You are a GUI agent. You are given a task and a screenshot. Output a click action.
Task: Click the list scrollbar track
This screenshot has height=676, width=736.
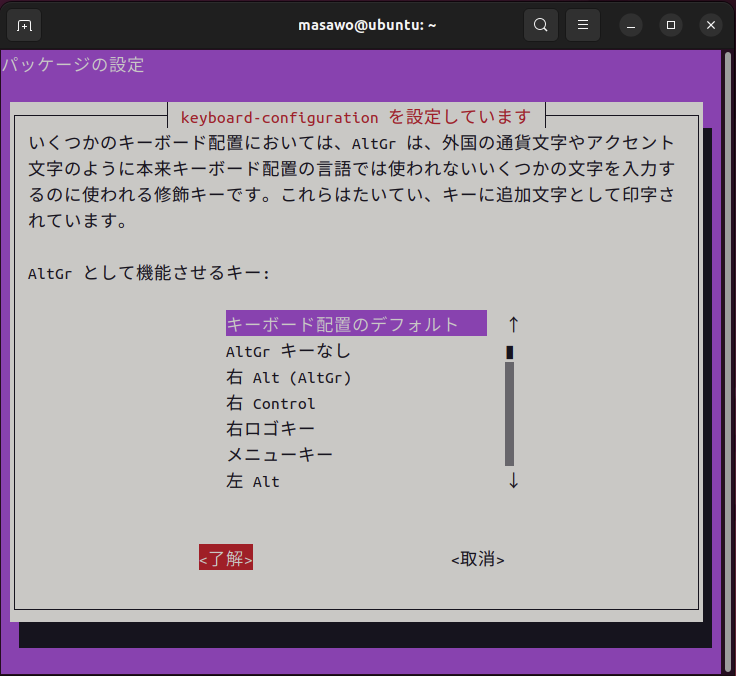pyautogui.click(x=510, y=414)
